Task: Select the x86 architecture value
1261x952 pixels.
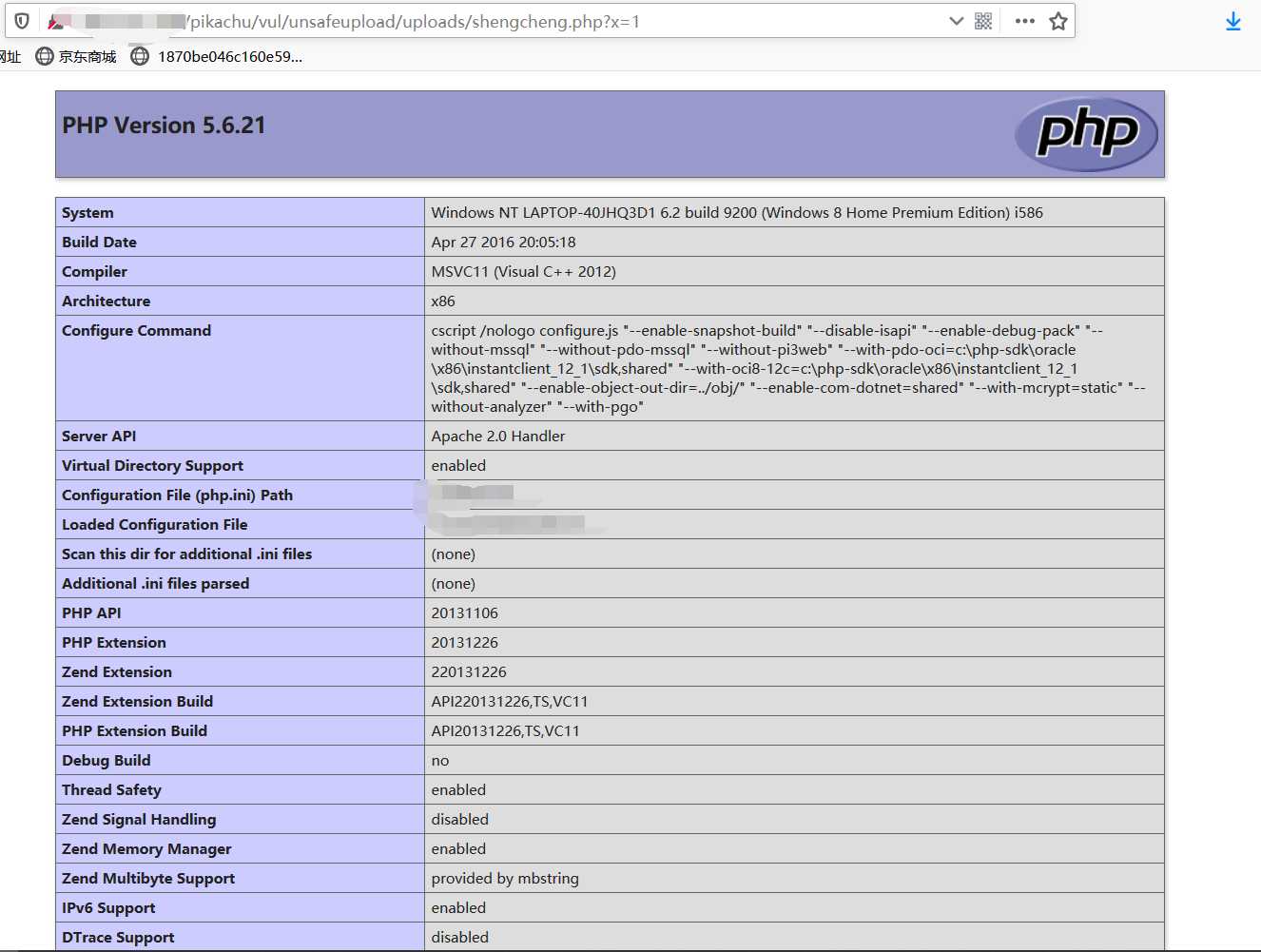Action: click(443, 301)
